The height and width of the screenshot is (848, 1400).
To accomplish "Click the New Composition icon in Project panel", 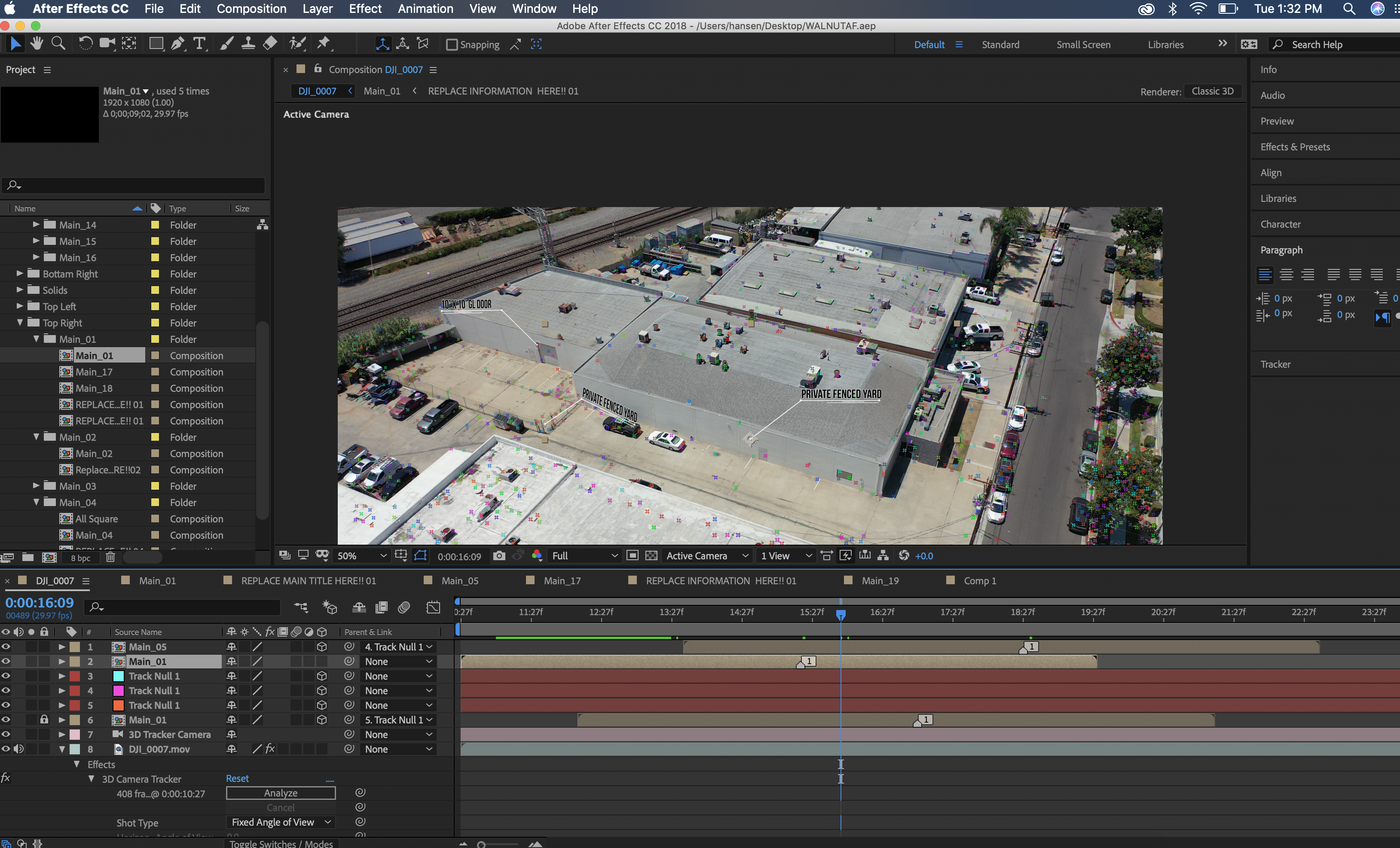I will click(x=49, y=557).
